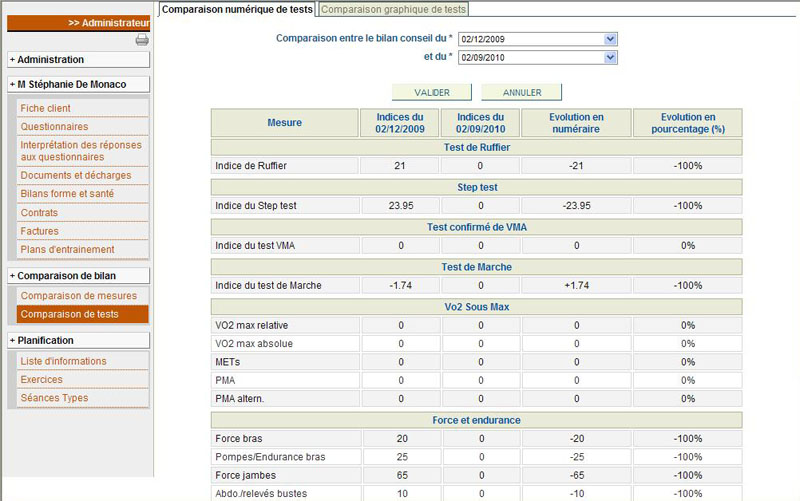
Task: Switch to Comparaison graphique de tests tab
Action: tap(393, 9)
